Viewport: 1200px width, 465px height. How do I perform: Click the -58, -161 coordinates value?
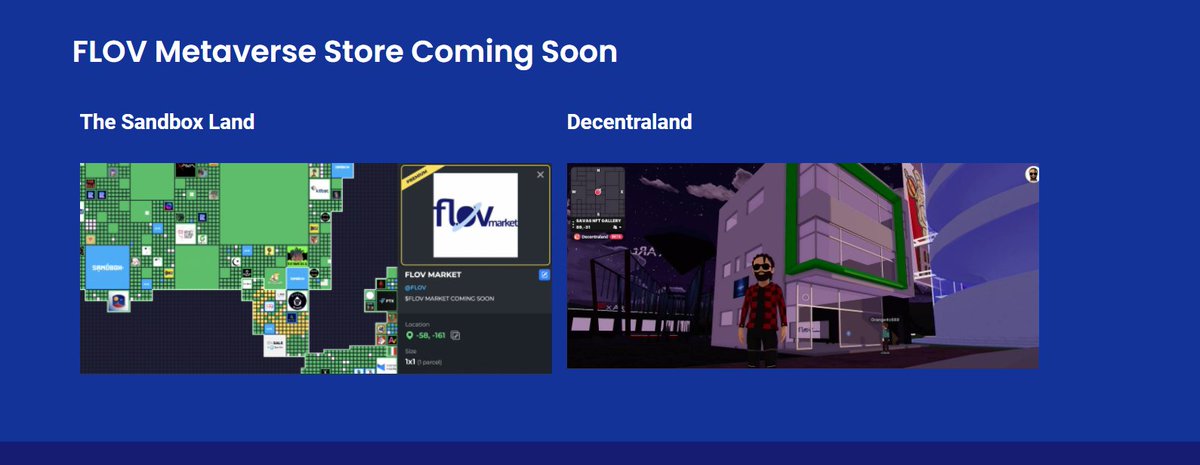pyautogui.click(x=431, y=335)
